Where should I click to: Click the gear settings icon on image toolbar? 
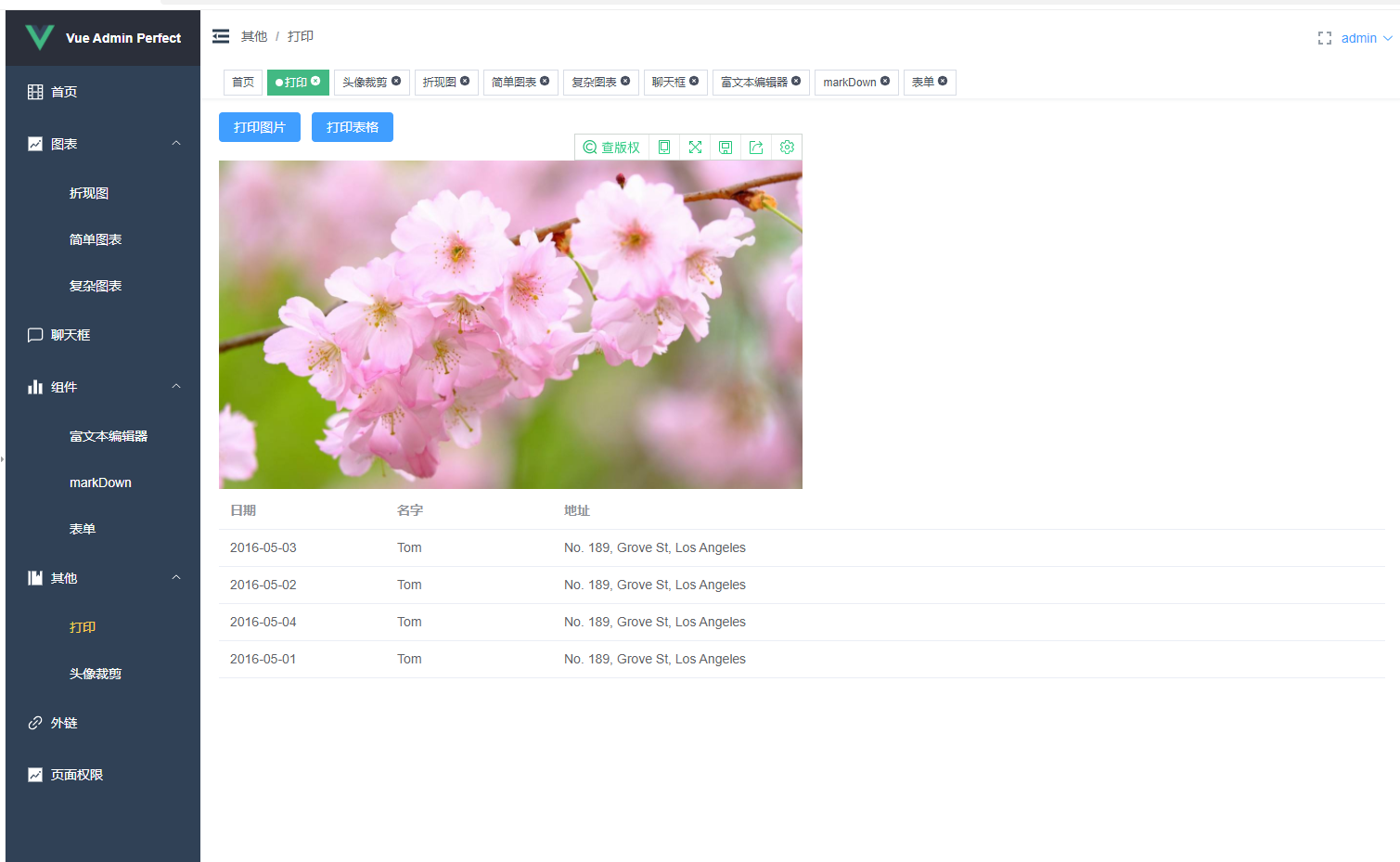pos(787,148)
